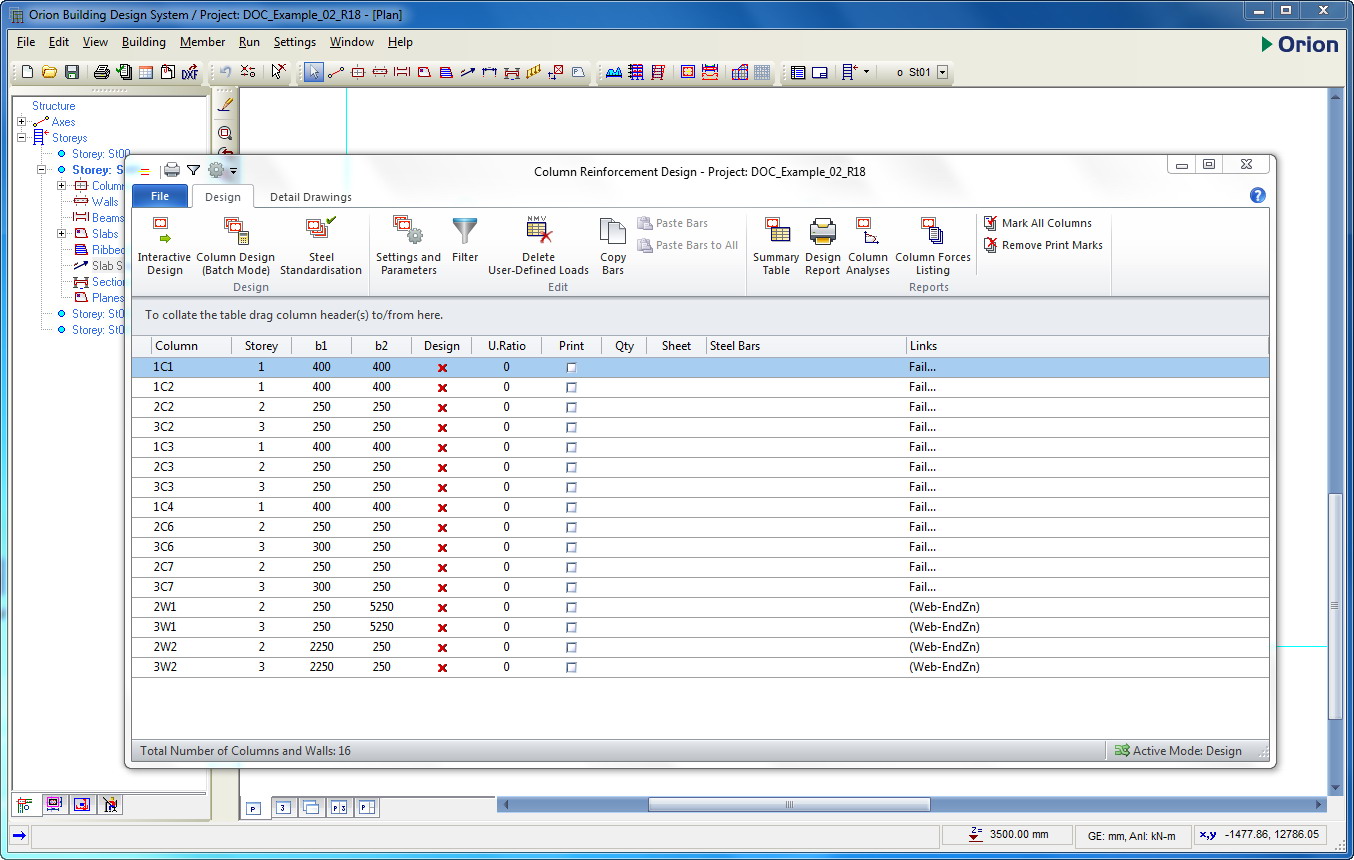
Task: Open the Summary Table report
Action: click(776, 246)
